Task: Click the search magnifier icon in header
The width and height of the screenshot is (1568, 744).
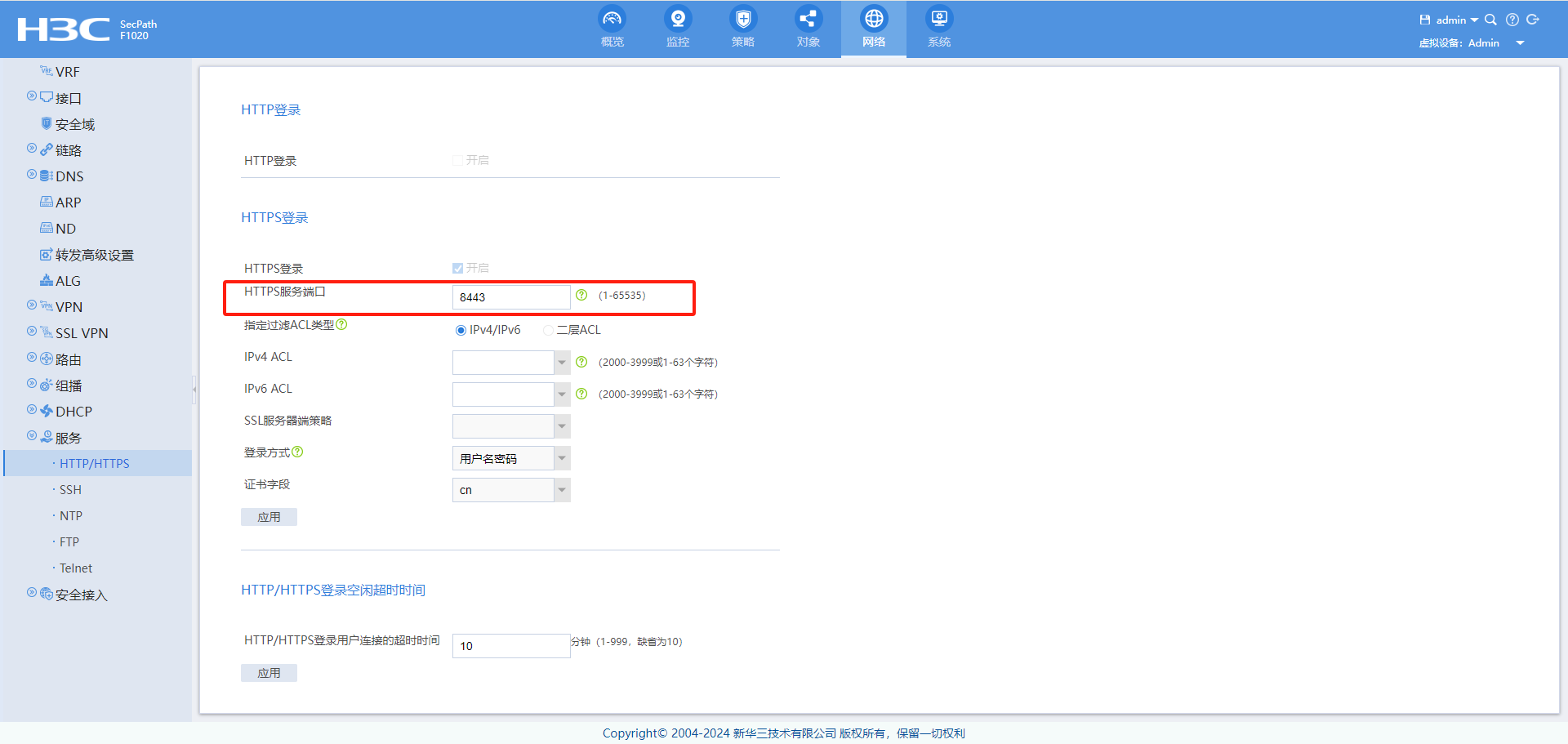Action: pyautogui.click(x=1490, y=20)
